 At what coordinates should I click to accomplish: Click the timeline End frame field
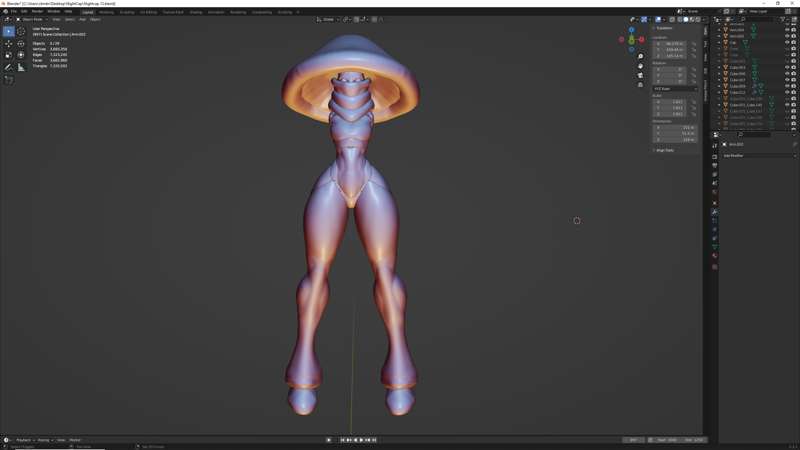(694, 440)
